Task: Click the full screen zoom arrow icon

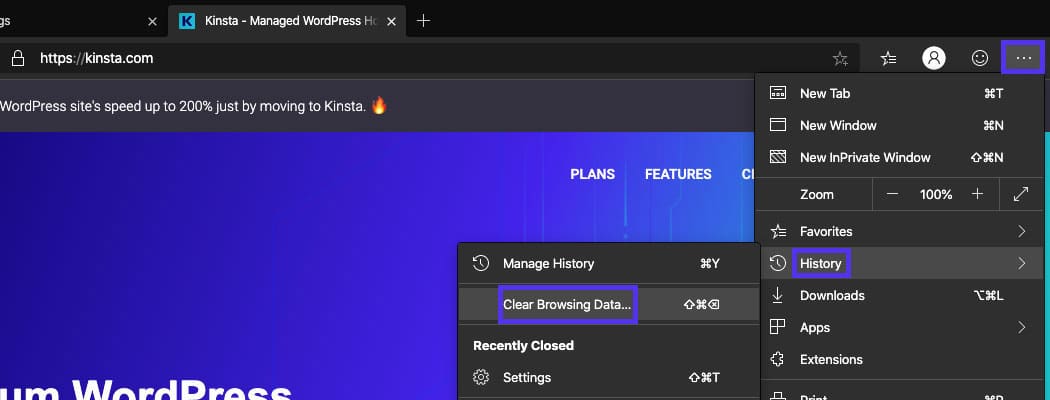Action: [1021, 194]
